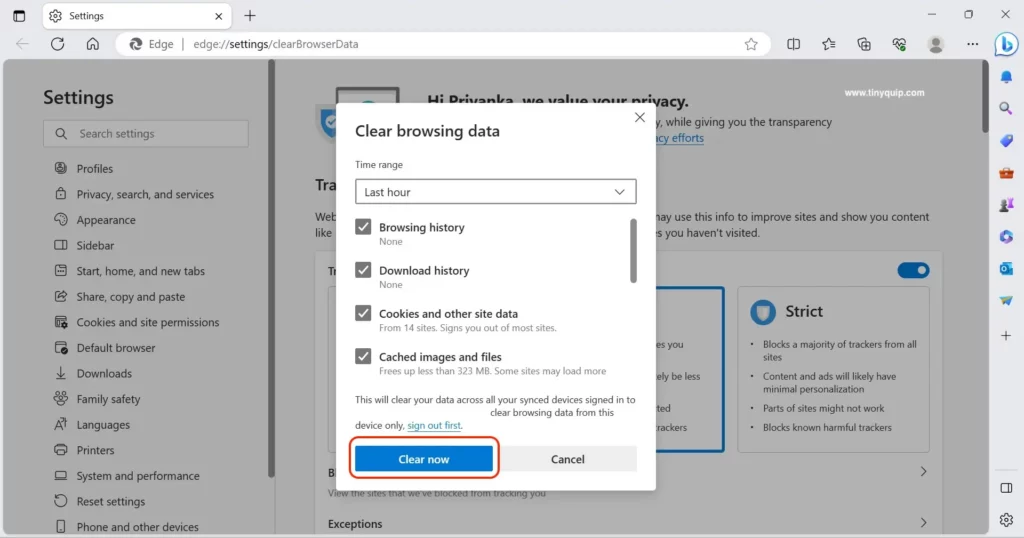Screen dimensions: 1024x538
Task: Click the settings page vertical scrollbar
Action: pos(985,97)
